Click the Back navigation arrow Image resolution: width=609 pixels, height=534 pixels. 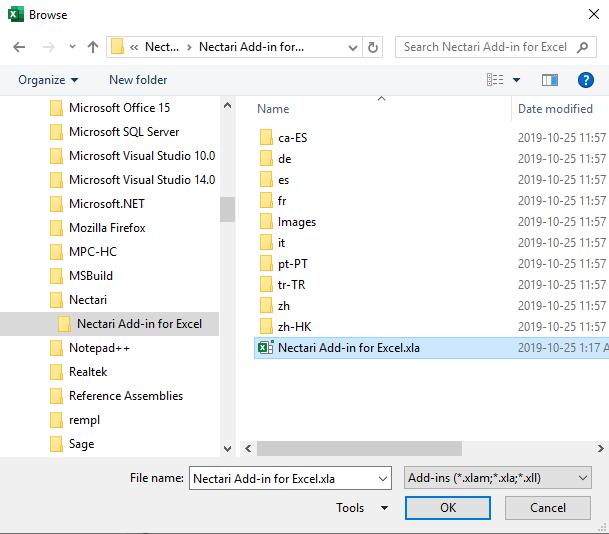tap(19, 47)
